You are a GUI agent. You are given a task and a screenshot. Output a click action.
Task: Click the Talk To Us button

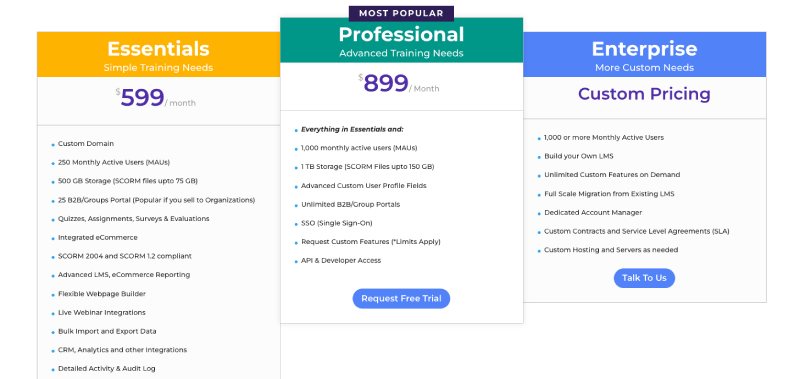pyautogui.click(x=644, y=278)
